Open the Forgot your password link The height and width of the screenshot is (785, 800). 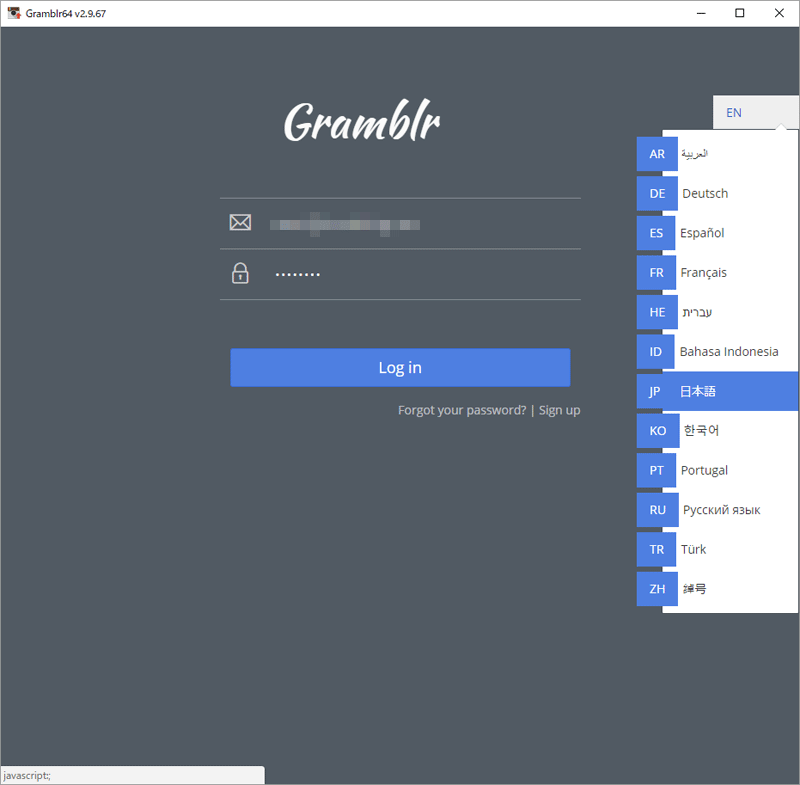point(462,410)
